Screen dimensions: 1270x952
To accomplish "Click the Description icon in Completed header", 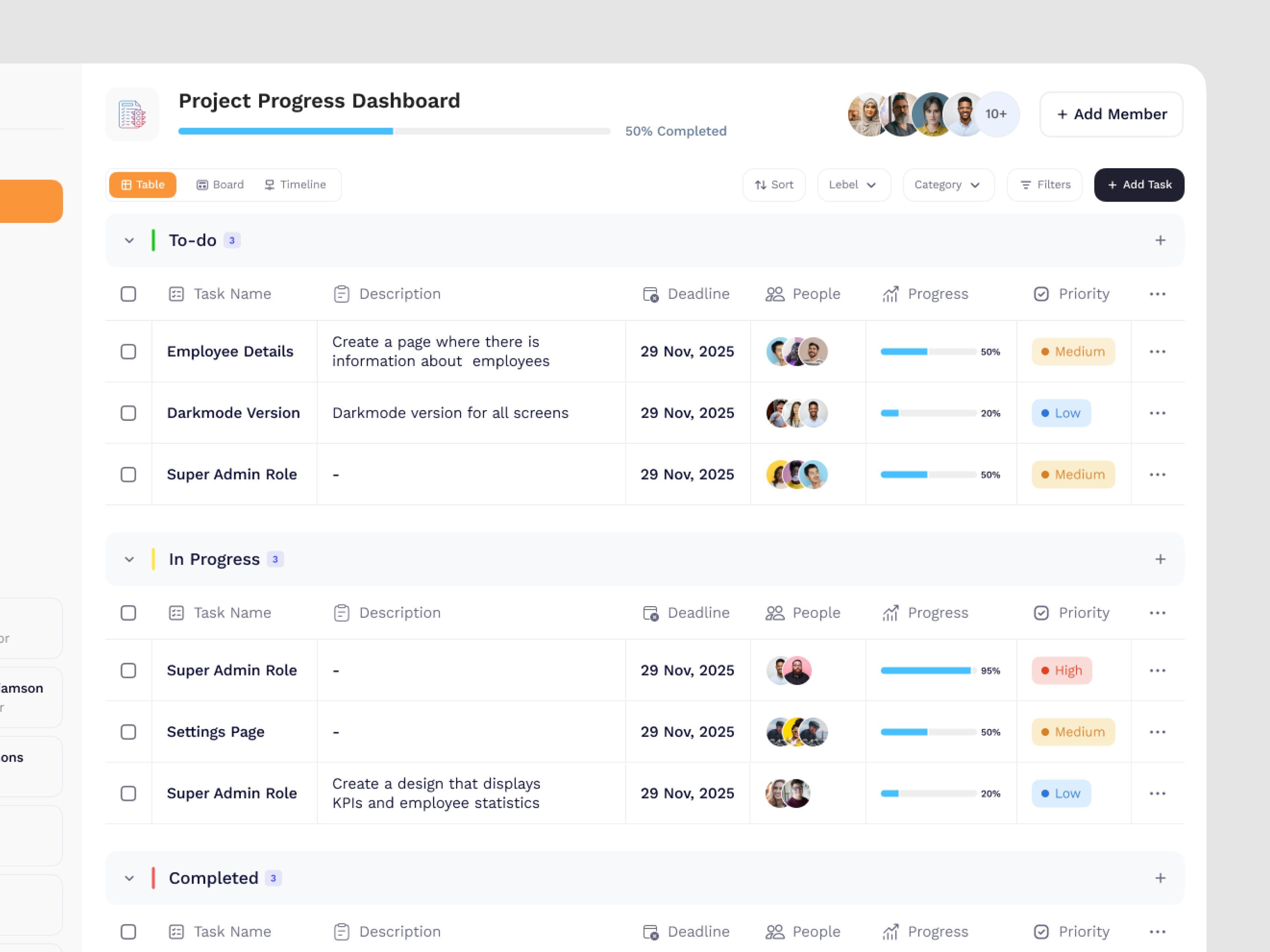I will (x=342, y=933).
